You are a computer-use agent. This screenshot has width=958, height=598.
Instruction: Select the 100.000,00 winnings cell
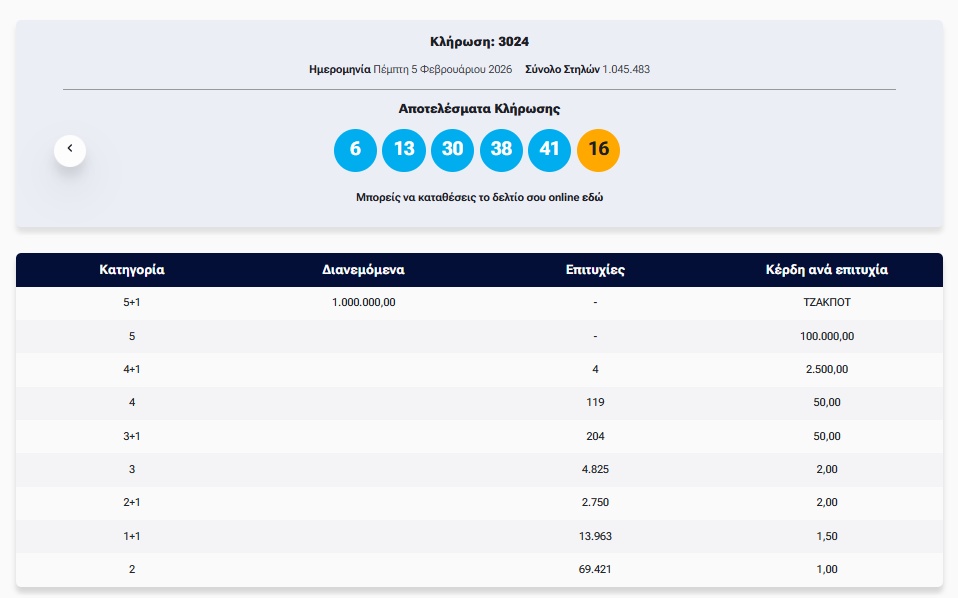[827, 336]
